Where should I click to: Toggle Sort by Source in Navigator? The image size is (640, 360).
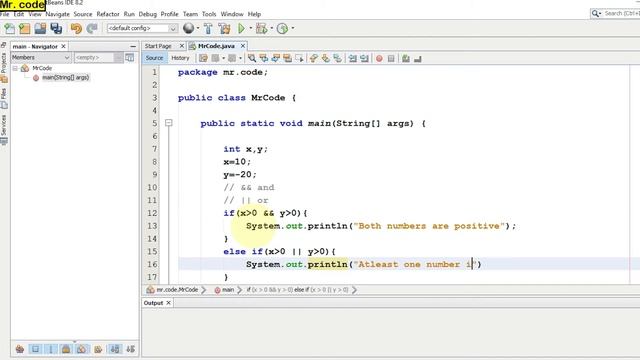click(x=131, y=349)
